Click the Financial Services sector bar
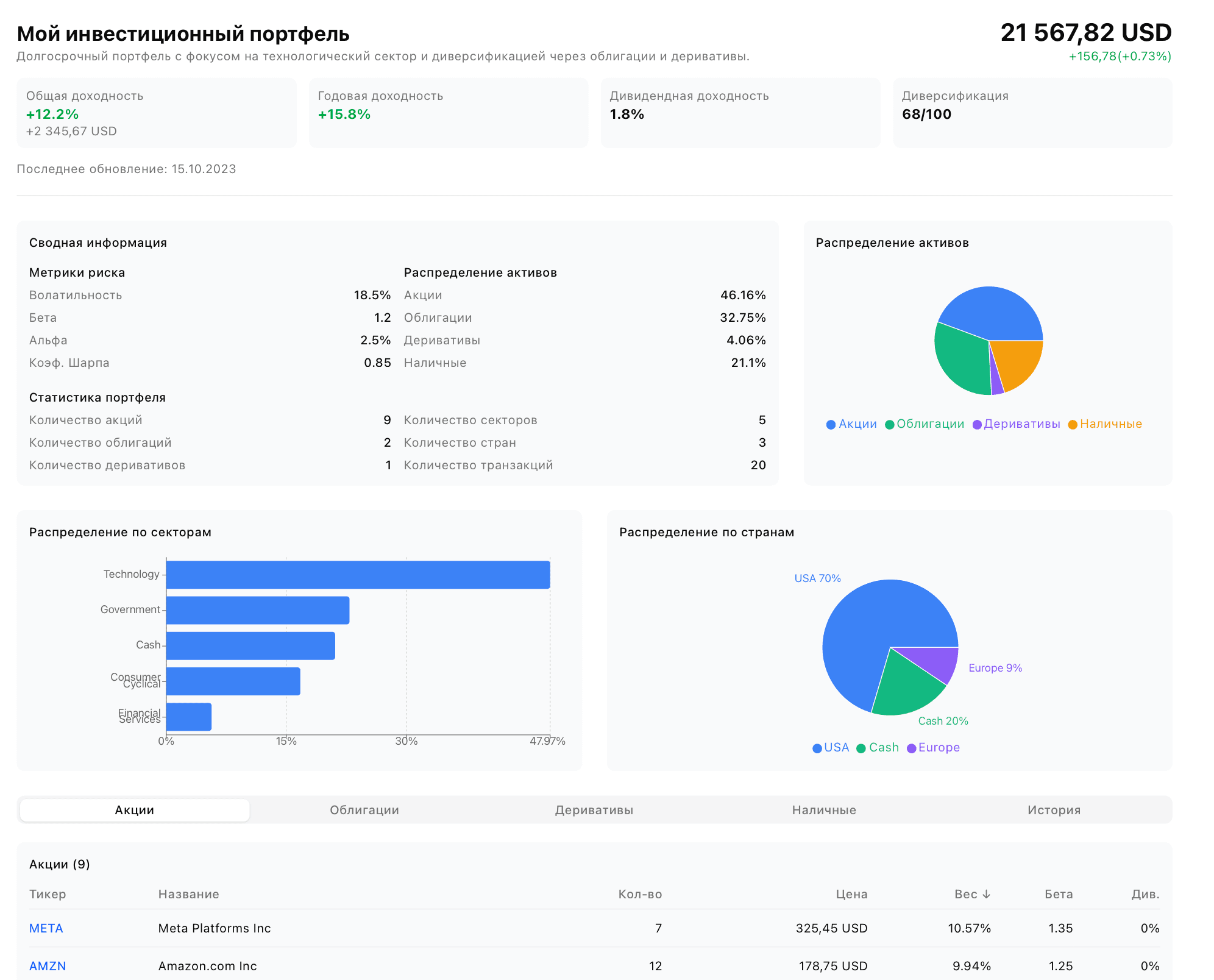The image size is (1214, 980). point(189,717)
